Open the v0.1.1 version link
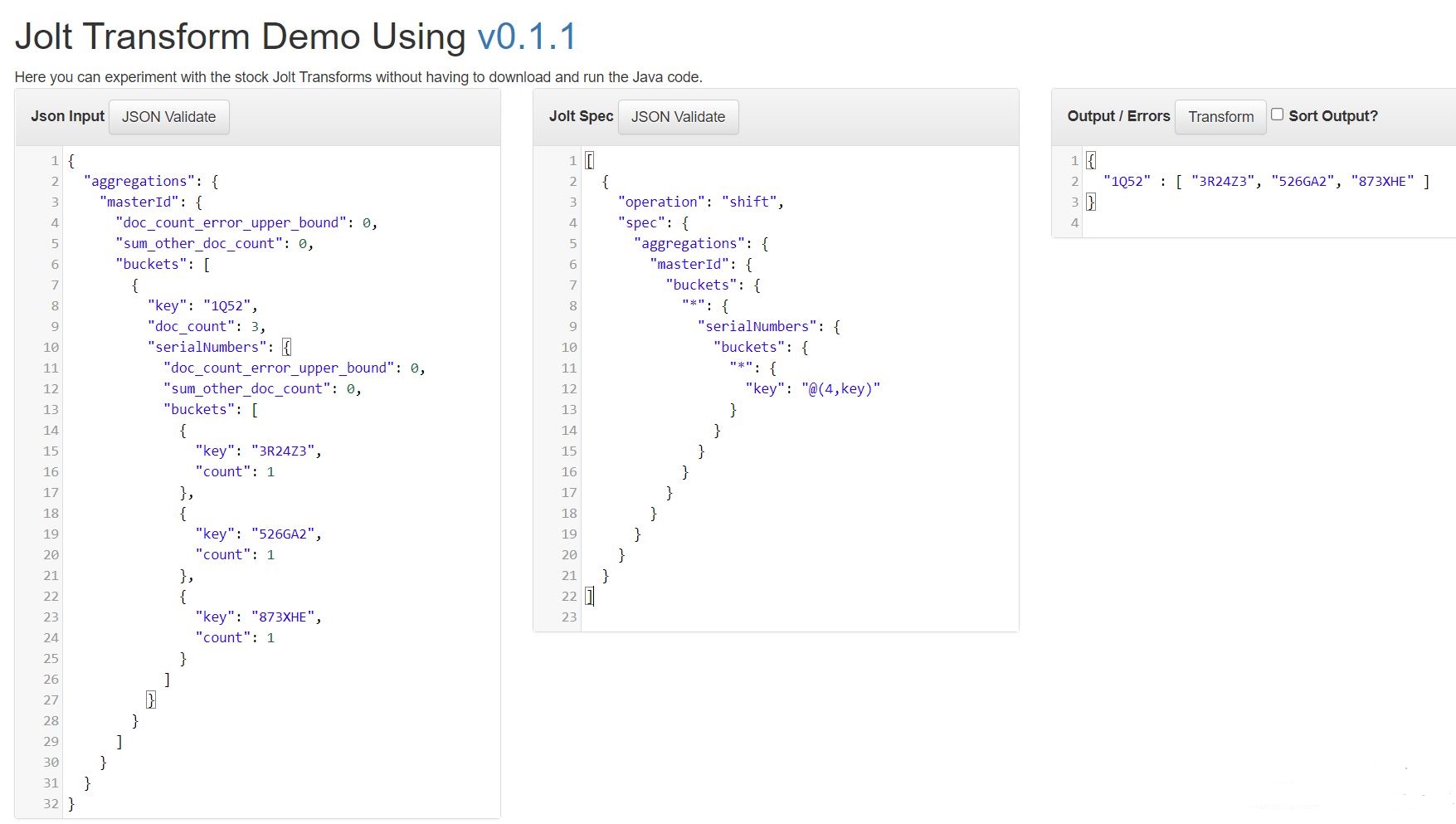Image resolution: width=1456 pixels, height=824 pixels. (x=527, y=37)
